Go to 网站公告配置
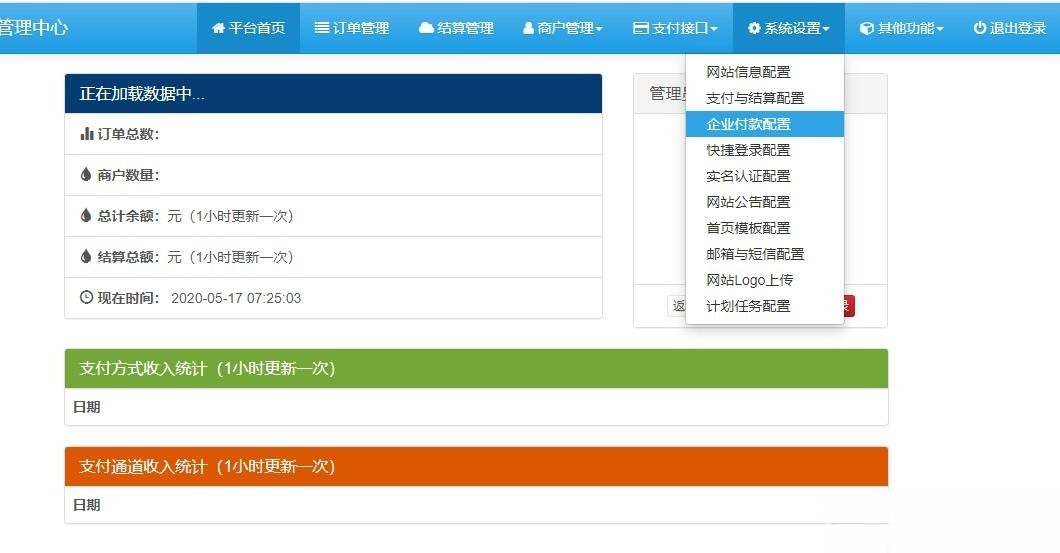This screenshot has width=1060, height=553. click(x=748, y=202)
